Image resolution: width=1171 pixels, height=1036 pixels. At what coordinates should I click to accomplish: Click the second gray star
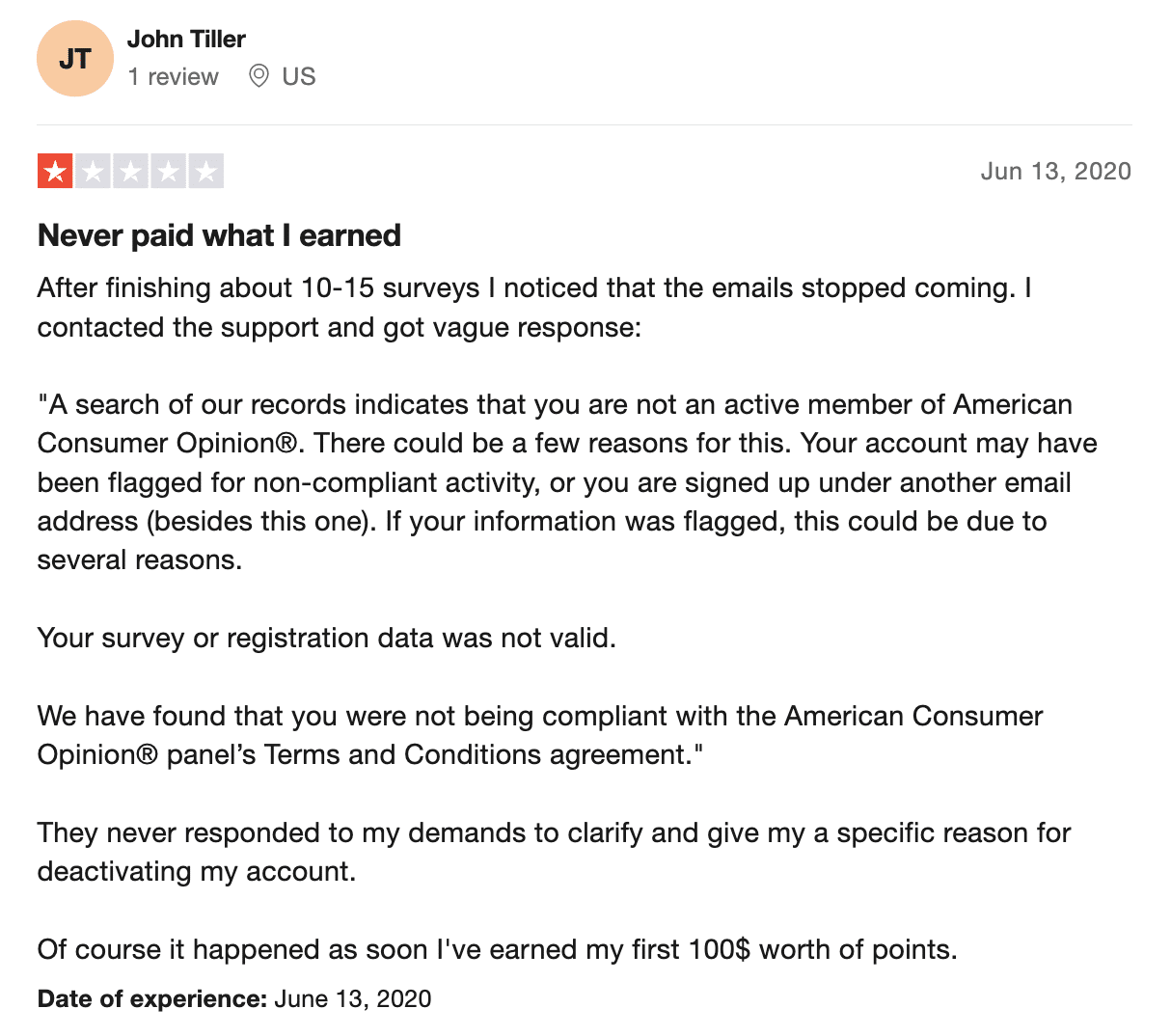(x=93, y=172)
